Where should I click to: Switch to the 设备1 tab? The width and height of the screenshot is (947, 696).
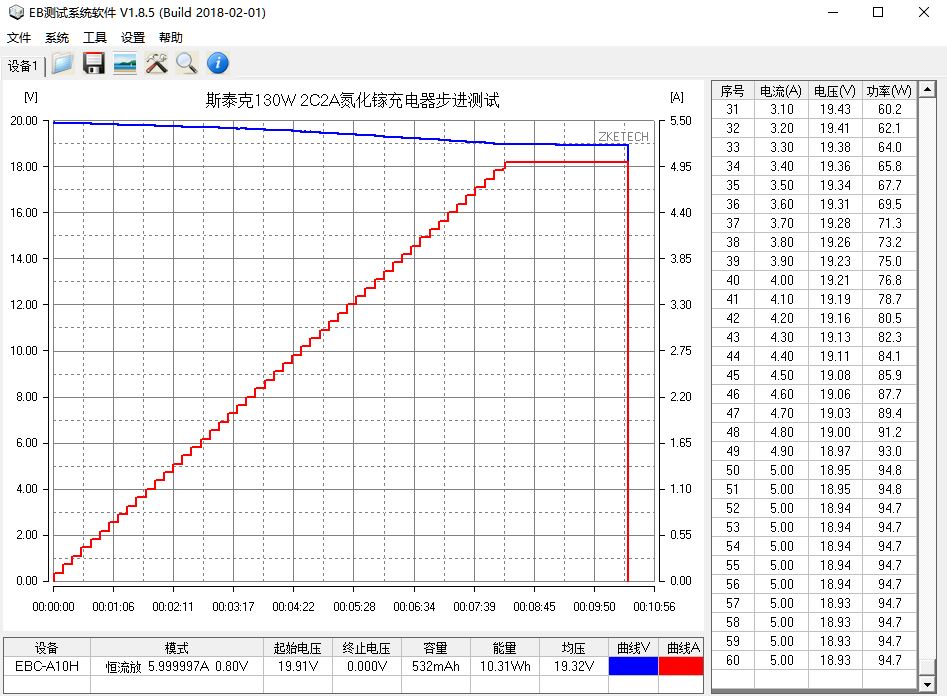23,66
